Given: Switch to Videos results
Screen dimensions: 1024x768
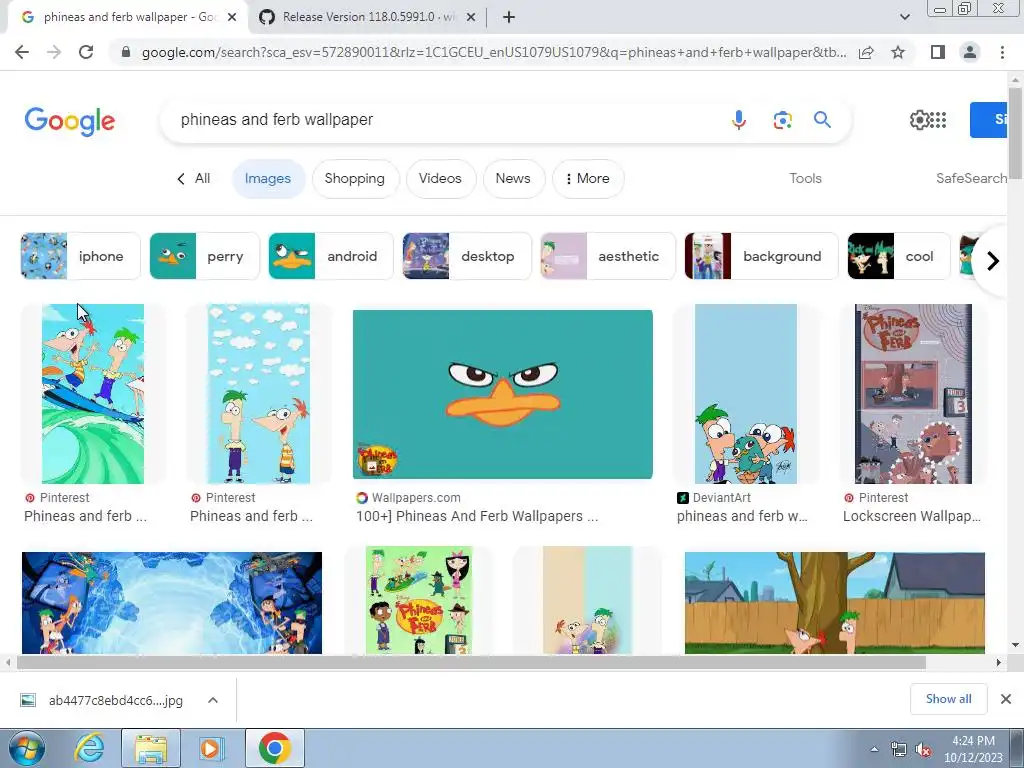Looking at the screenshot, I should click(440, 178).
